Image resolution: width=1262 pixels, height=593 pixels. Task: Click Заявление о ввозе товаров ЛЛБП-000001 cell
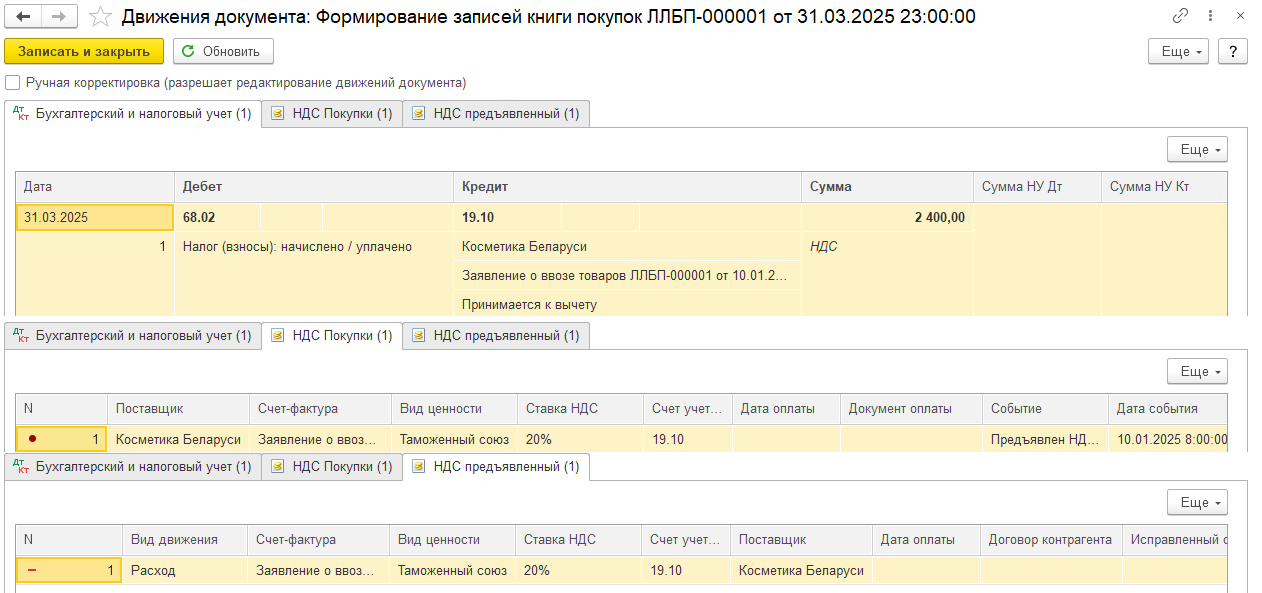627,275
